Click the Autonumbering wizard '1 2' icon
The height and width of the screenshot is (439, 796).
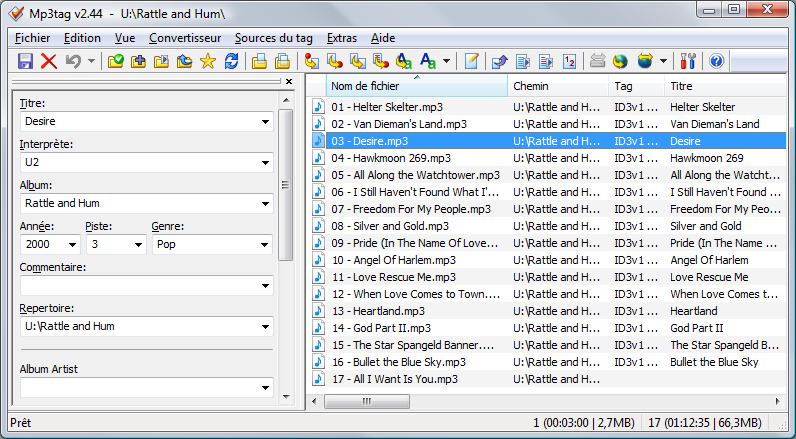[x=570, y=61]
